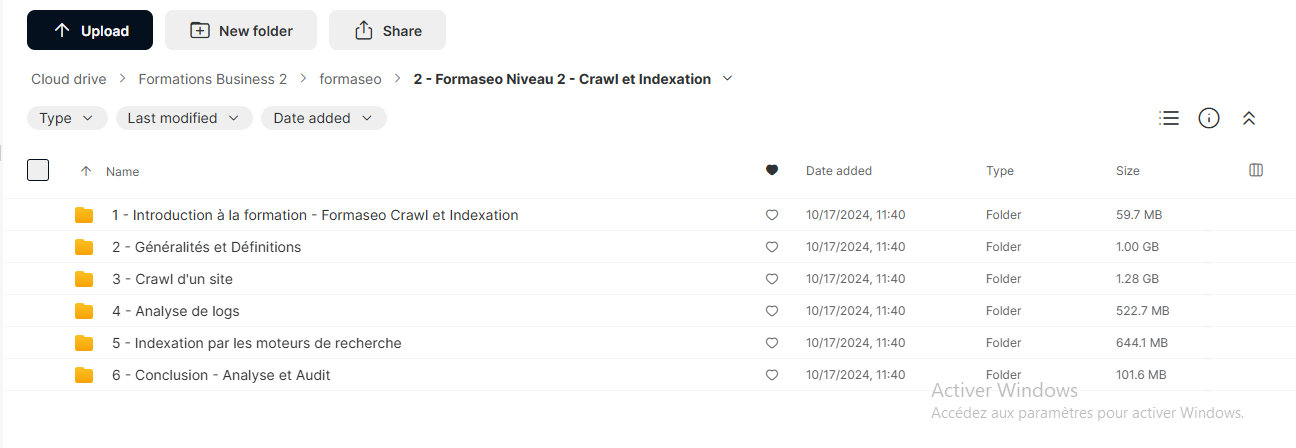Expand the Last modified filter

click(184, 118)
